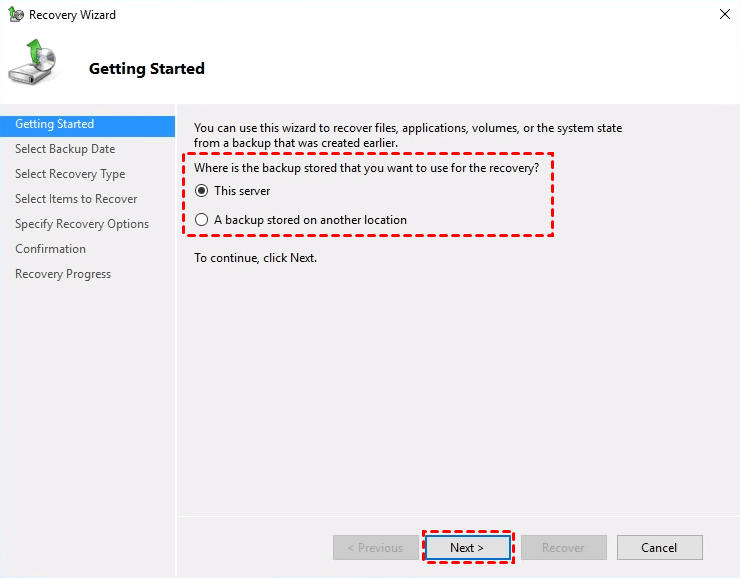Close the Recovery Wizard window
This screenshot has width=740, height=578.
[723, 15]
